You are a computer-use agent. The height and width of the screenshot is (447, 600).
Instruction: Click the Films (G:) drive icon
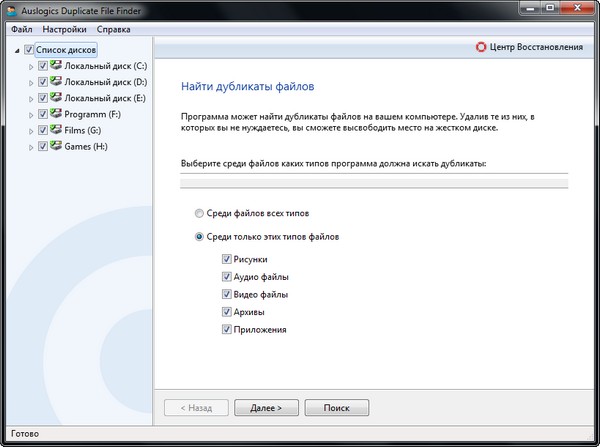56,130
